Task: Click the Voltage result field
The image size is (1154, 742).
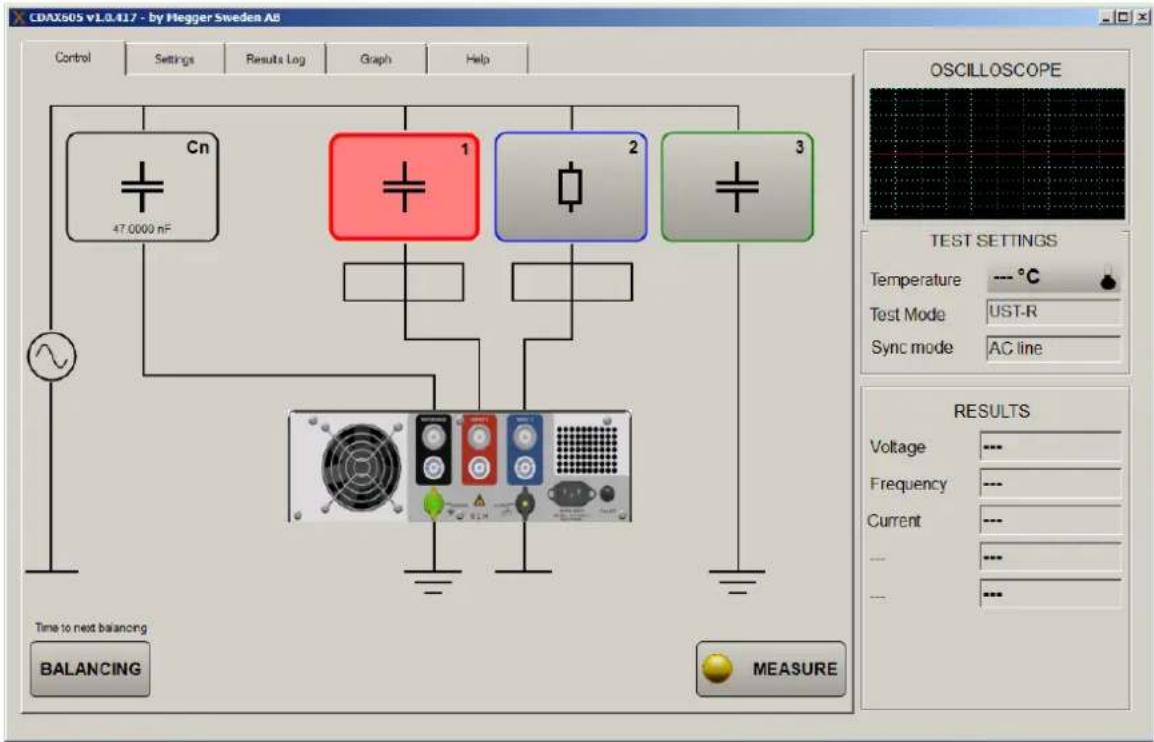Action: [1050, 447]
